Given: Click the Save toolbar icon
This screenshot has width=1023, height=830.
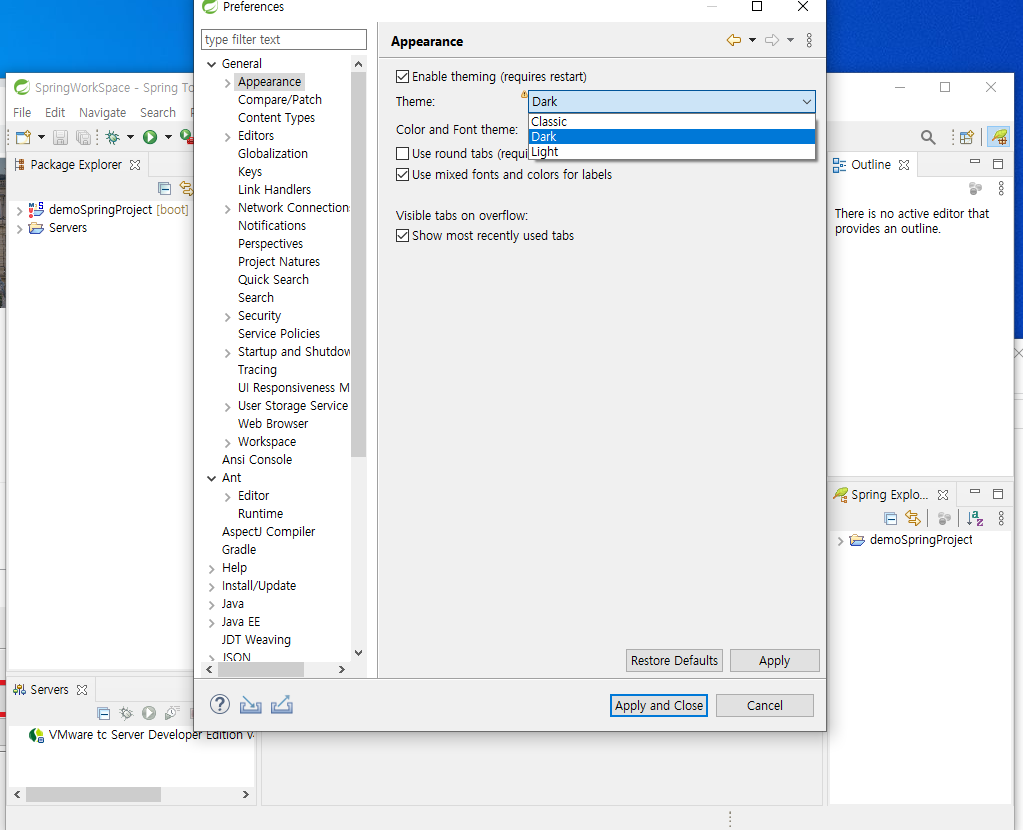Looking at the screenshot, I should pyautogui.click(x=60, y=137).
